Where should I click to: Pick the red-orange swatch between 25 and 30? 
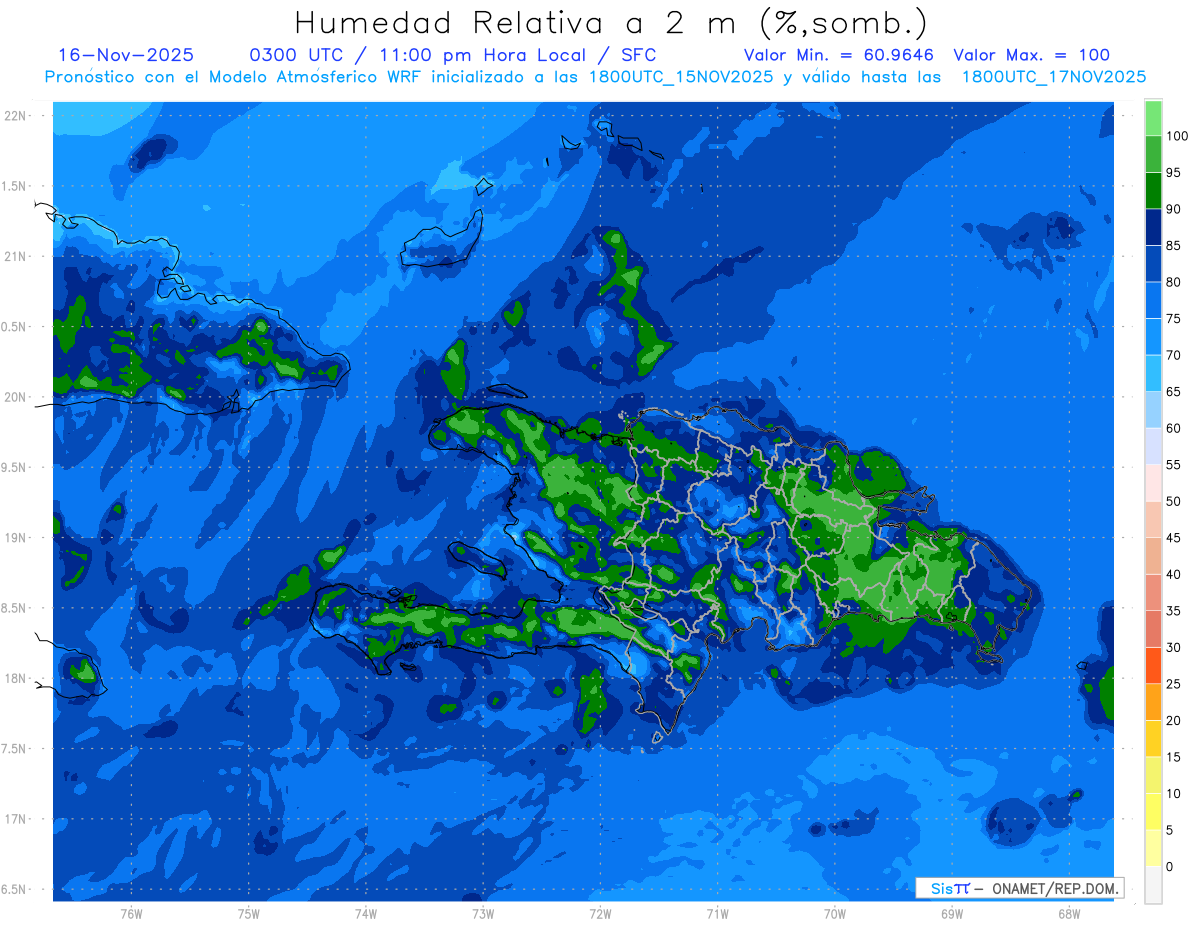pyautogui.click(x=1153, y=665)
